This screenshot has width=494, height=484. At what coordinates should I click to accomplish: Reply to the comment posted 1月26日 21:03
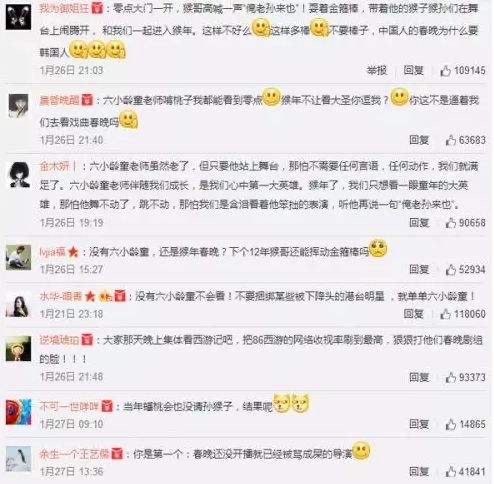click(413, 70)
